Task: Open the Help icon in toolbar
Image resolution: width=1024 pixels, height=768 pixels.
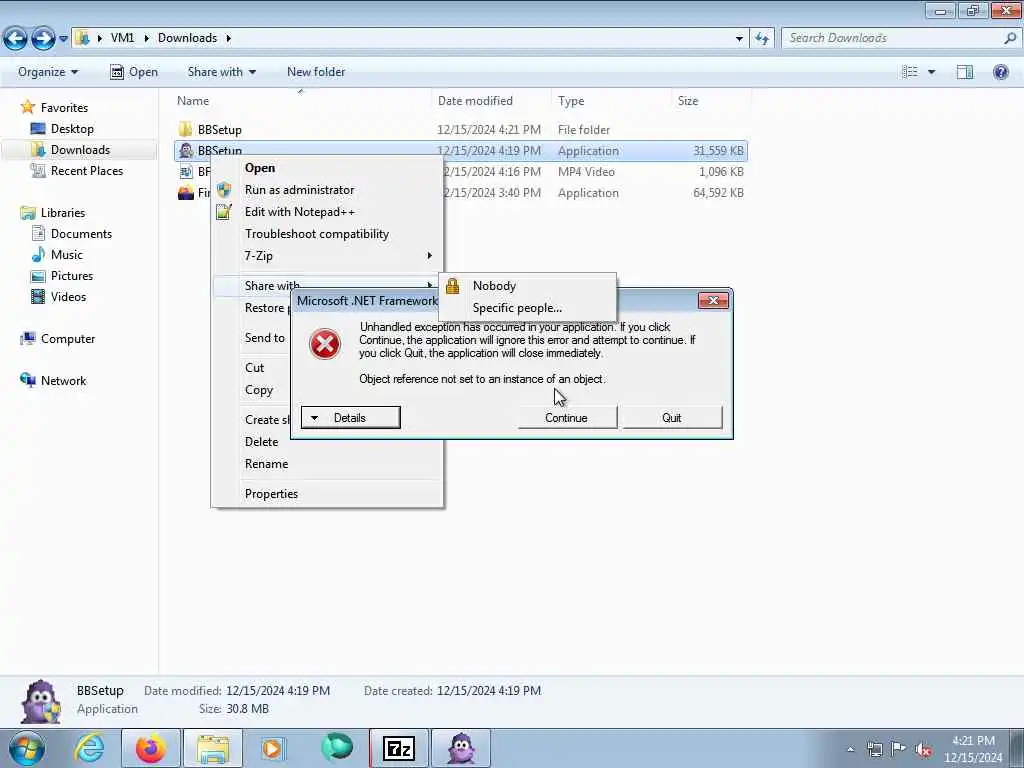Action: coord(1000,72)
